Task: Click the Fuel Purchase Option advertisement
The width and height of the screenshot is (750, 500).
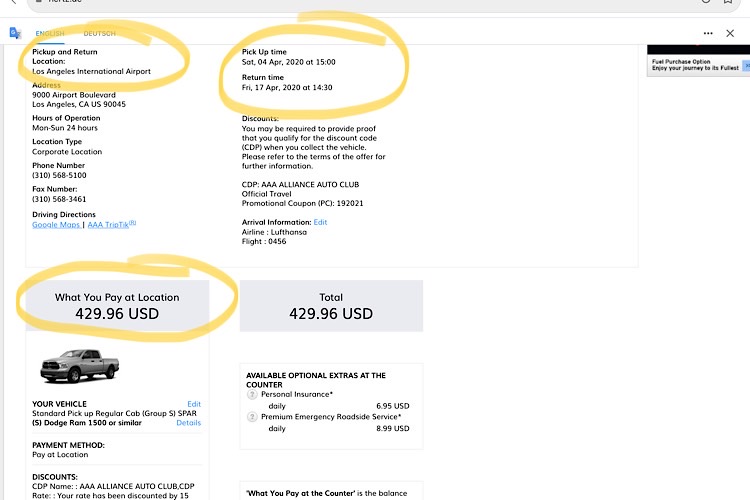Action: coord(695,64)
